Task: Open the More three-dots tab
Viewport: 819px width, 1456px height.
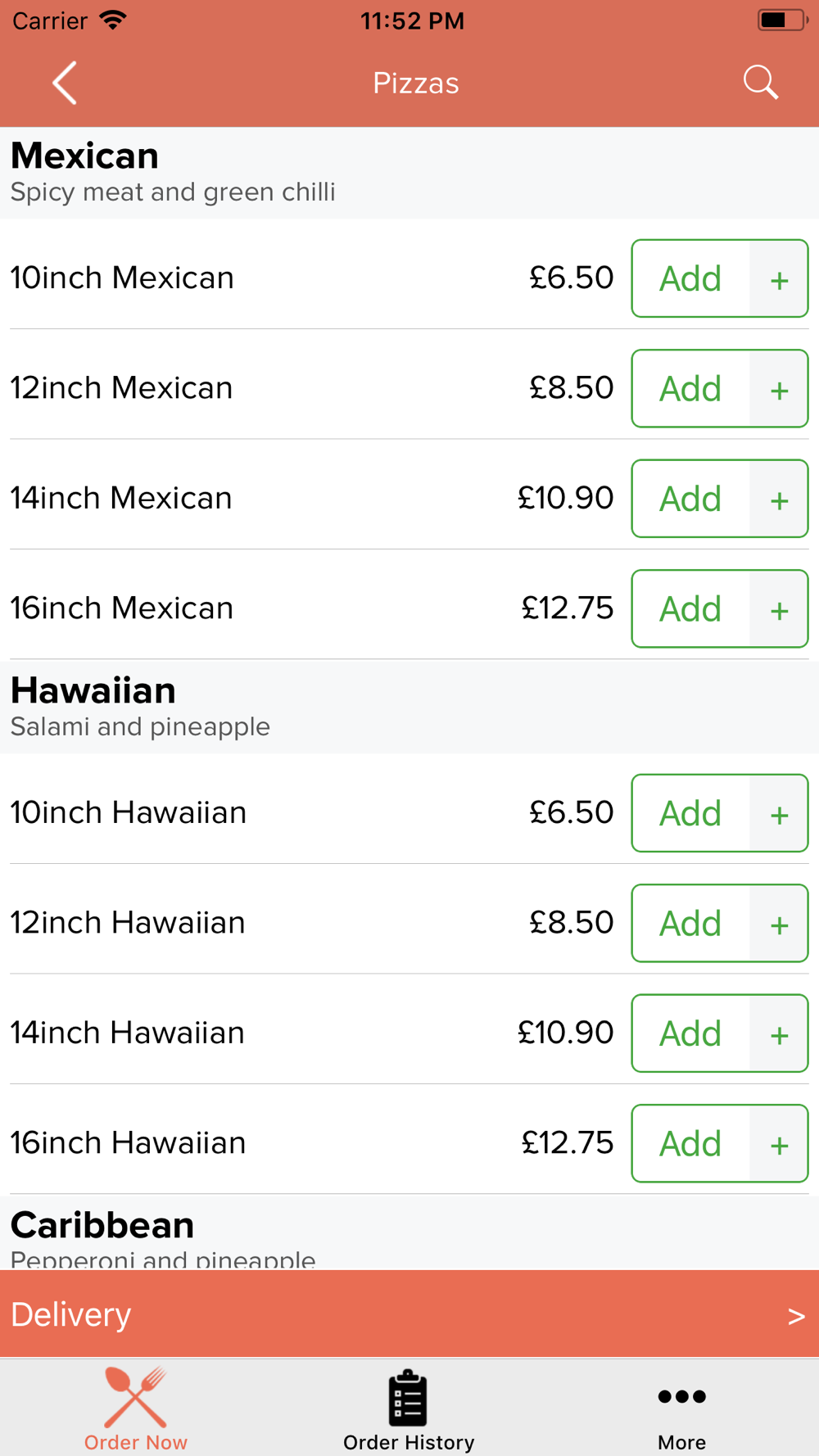Action: coord(681,1408)
